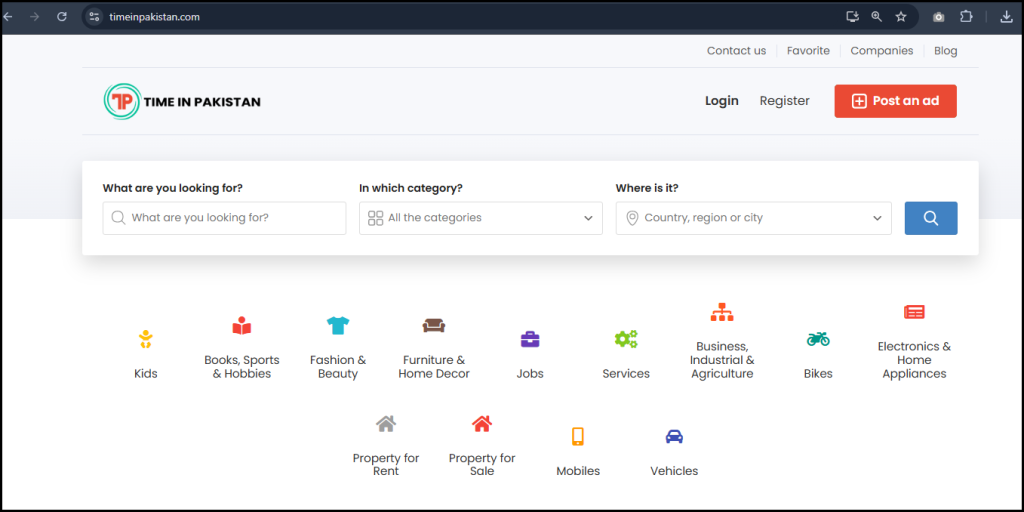Screen dimensions: 1024x512
Task: Open the Vehicles car icon
Action: pos(674,436)
